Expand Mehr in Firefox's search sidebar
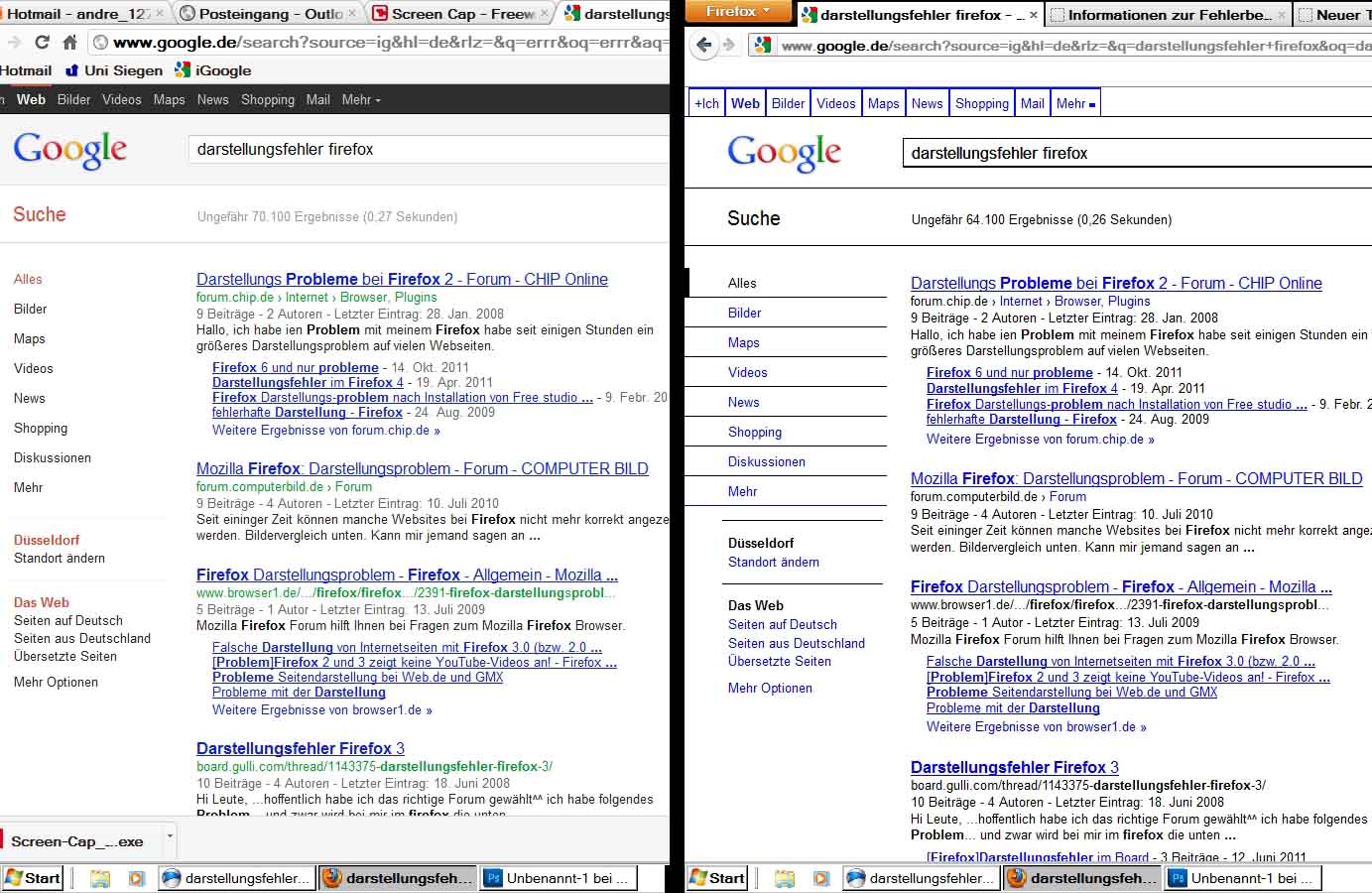1372x893 pixels. [742, 491]
